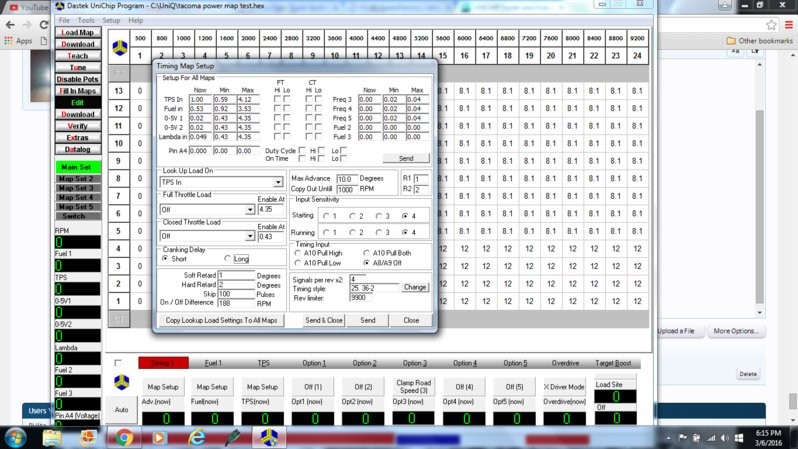This screenshot has width=798, height=449.
Task: Tick the checkbox left of the Timing 1 tab
Action: pos(118,363)
